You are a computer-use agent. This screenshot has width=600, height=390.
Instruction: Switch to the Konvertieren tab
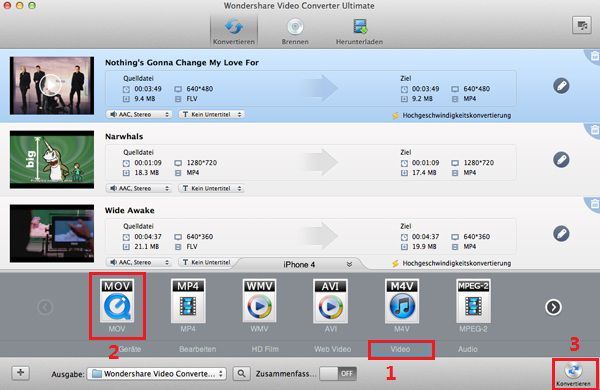point(234,32)
